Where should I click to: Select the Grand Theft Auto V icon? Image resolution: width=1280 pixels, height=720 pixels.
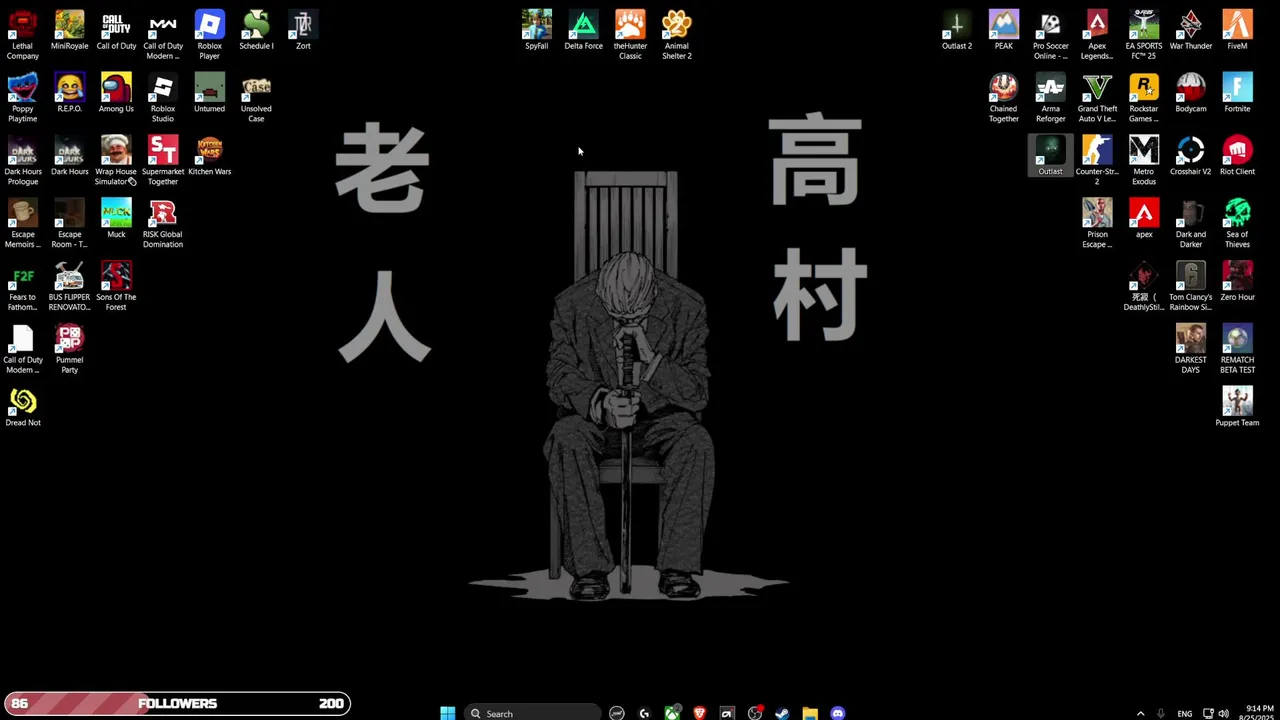[1097, 98]
